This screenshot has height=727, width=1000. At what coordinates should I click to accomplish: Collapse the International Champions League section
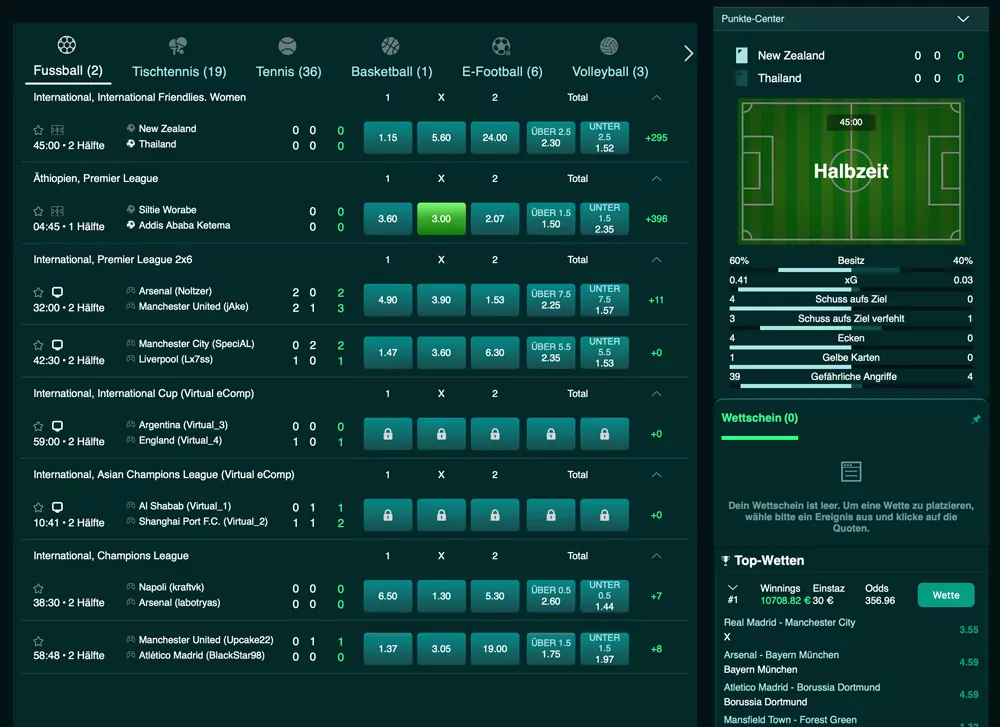(x=656, y=555)
